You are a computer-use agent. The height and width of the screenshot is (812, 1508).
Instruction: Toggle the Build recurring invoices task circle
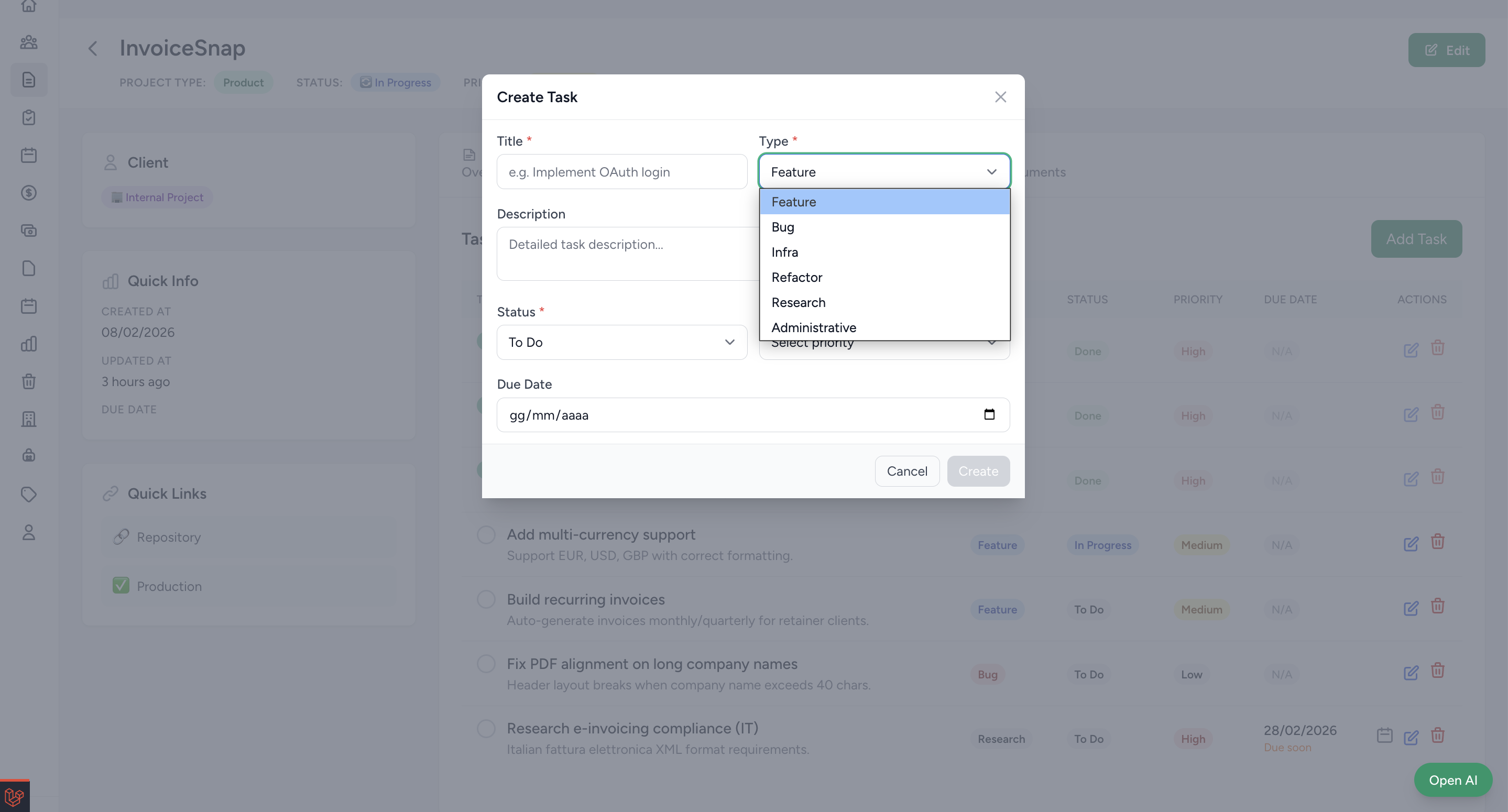(486, 599)
